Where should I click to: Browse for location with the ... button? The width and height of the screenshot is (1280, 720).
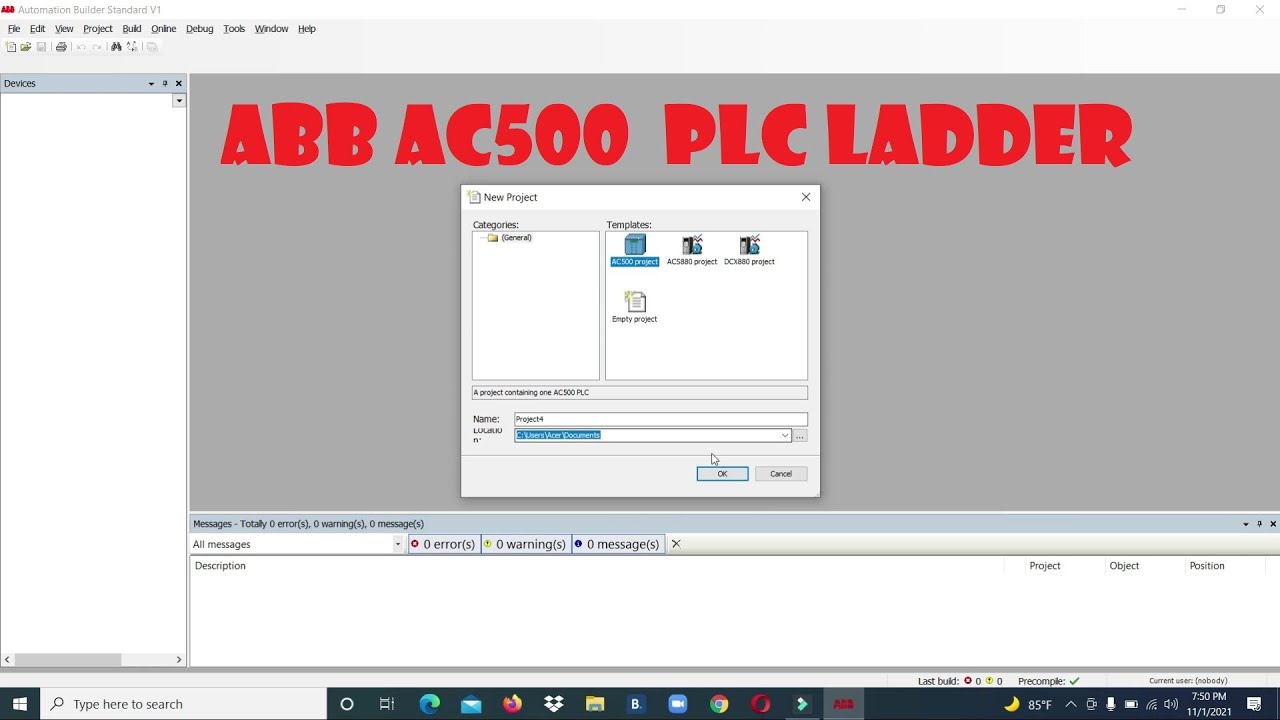pos(800,436)
